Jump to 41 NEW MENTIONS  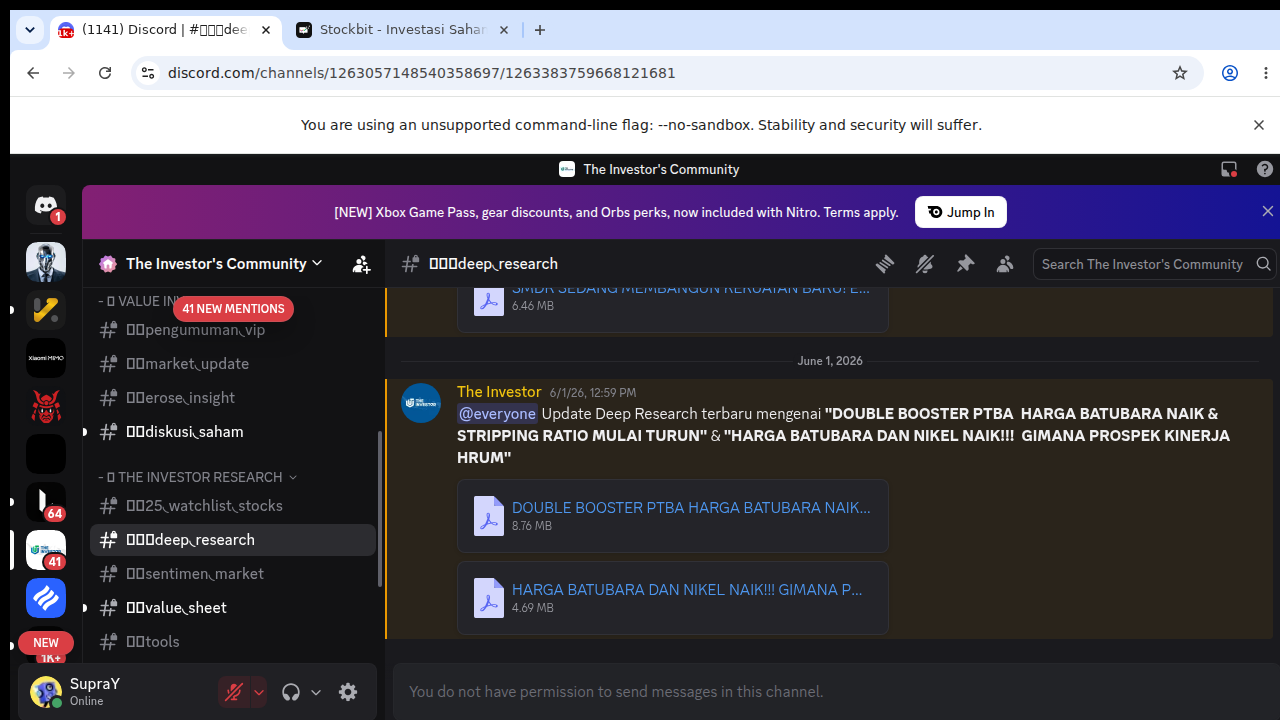coord(234,309)
